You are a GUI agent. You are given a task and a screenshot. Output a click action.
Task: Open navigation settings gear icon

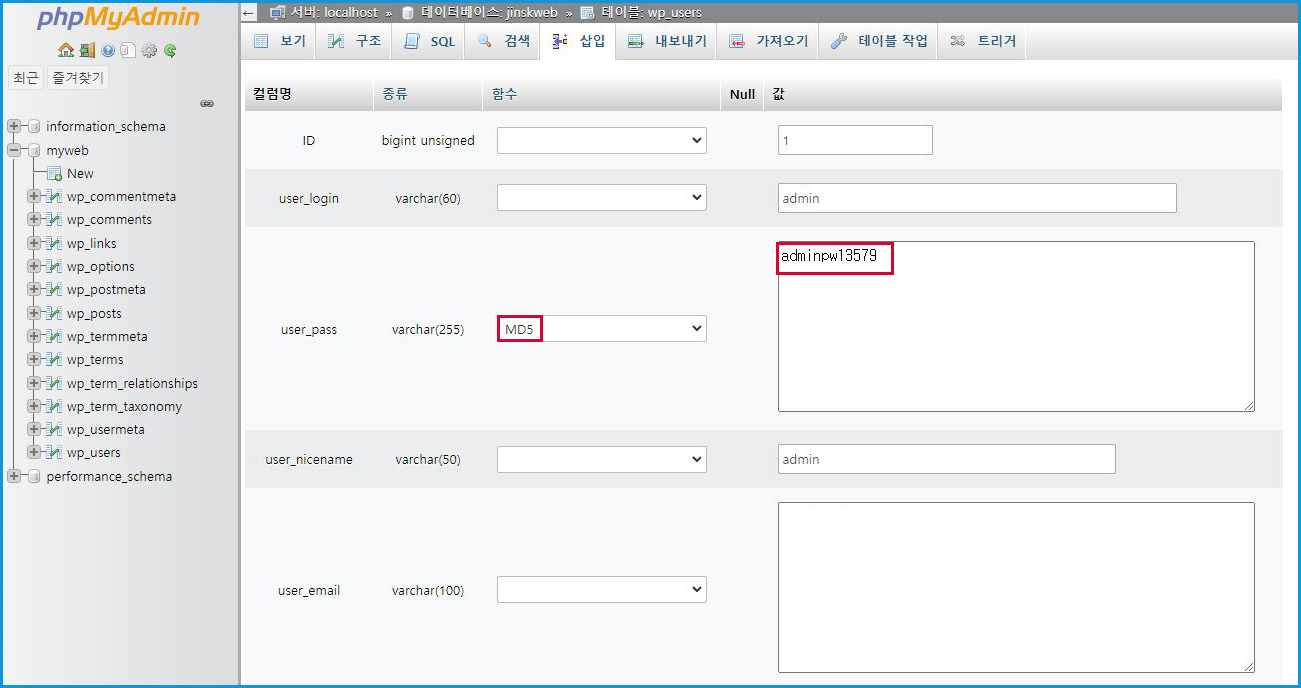[149, 50]
